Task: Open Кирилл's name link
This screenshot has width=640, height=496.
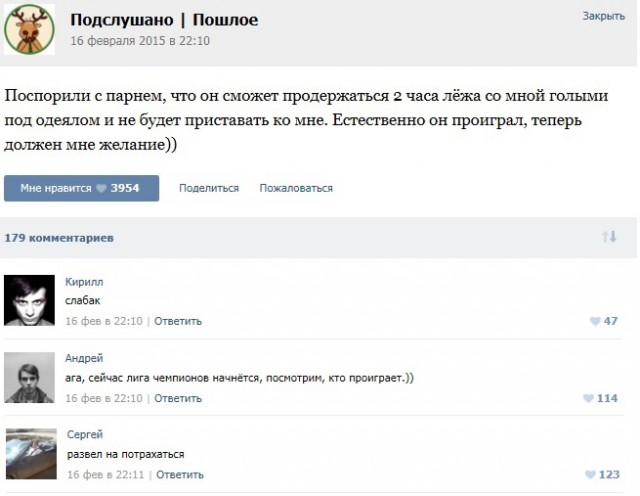Action: 84,282
